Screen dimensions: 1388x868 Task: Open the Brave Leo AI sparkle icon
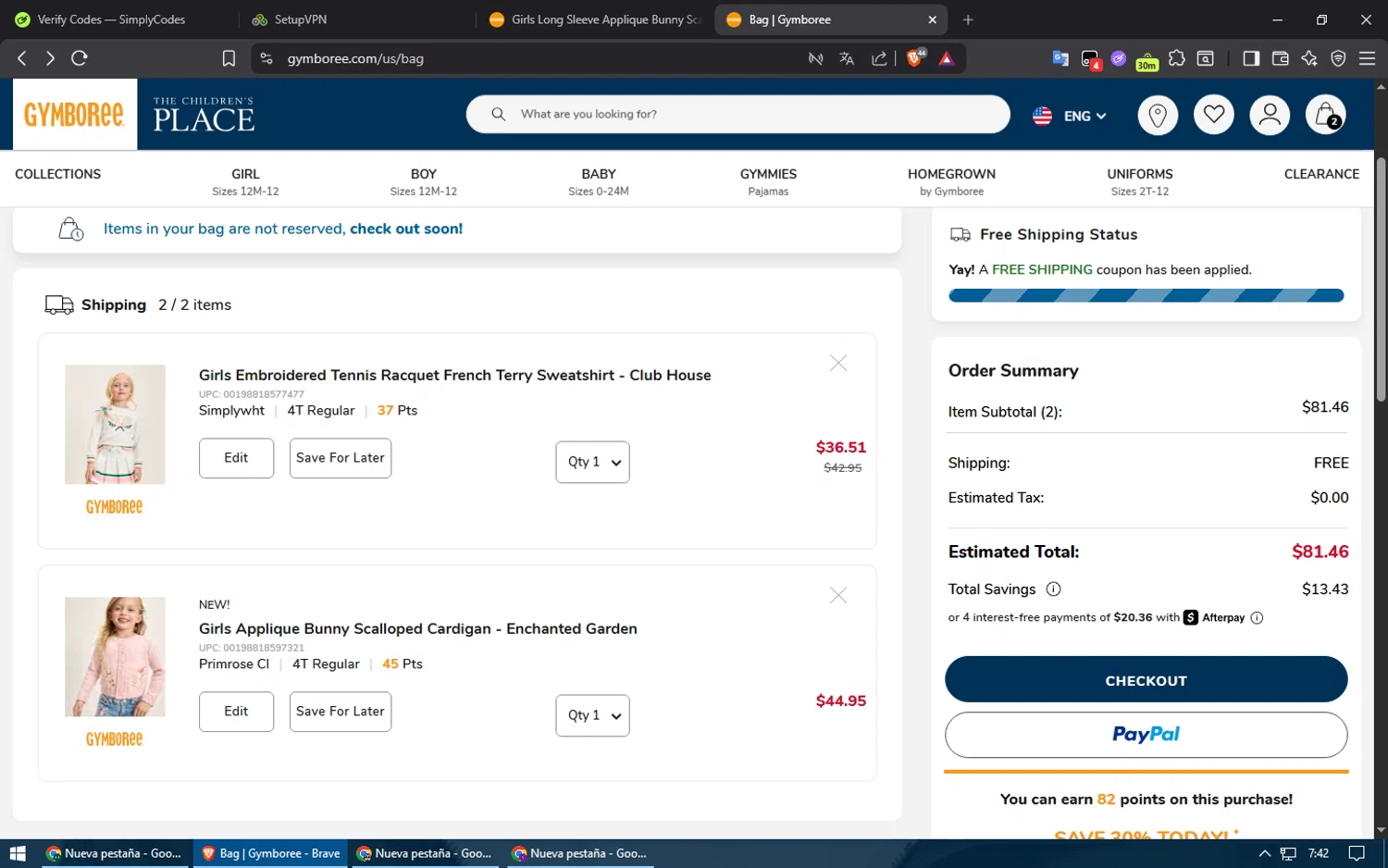coord(1309,58)
